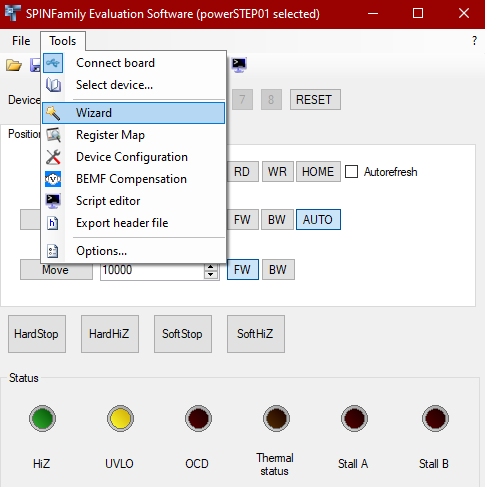Click the Thermal status LED
The width and height of the screenshot is (485, 487).
(276, 418)
